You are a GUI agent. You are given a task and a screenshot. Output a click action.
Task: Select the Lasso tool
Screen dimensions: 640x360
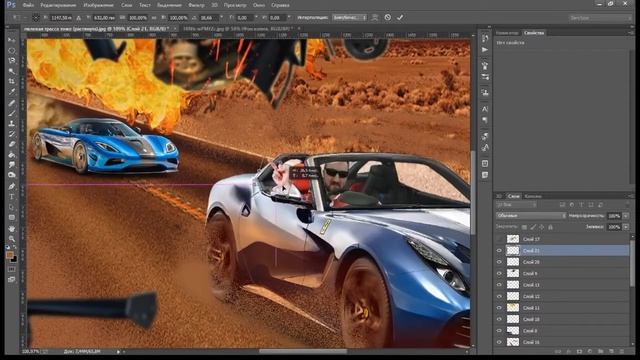point(11,61)
